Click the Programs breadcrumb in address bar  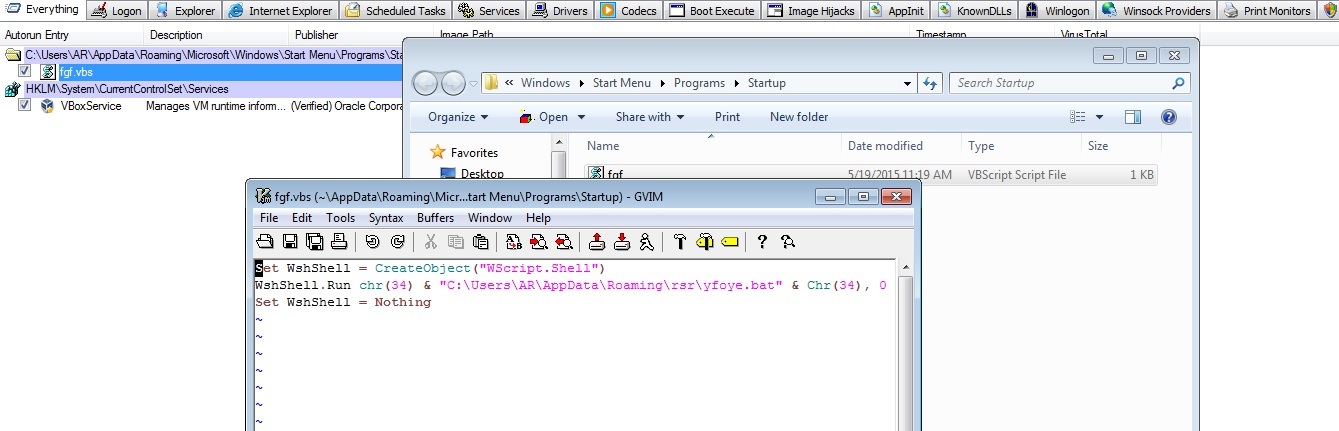tap(699, 83)
